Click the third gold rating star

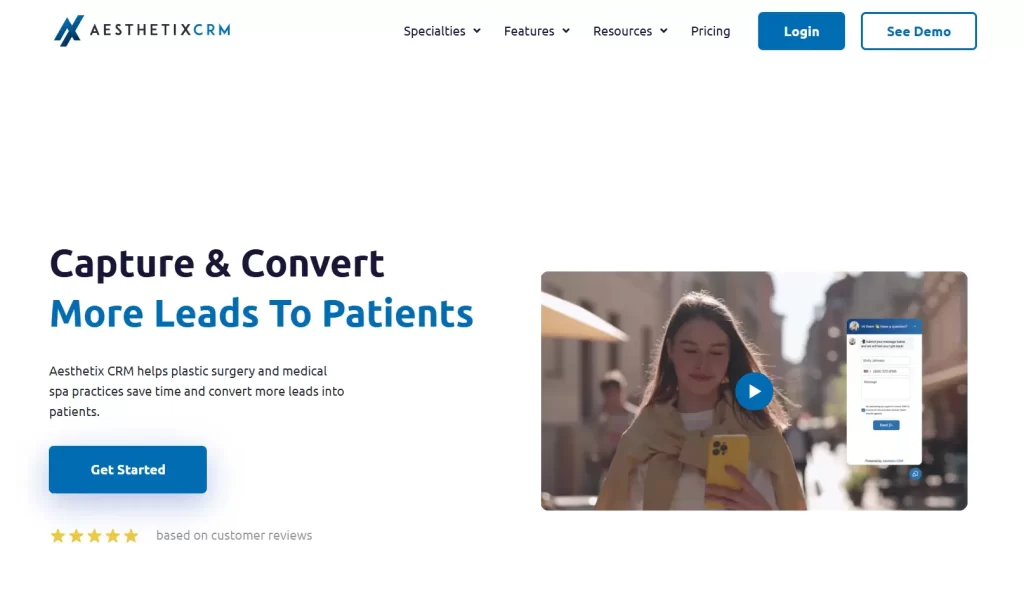[x=94, y=536]
